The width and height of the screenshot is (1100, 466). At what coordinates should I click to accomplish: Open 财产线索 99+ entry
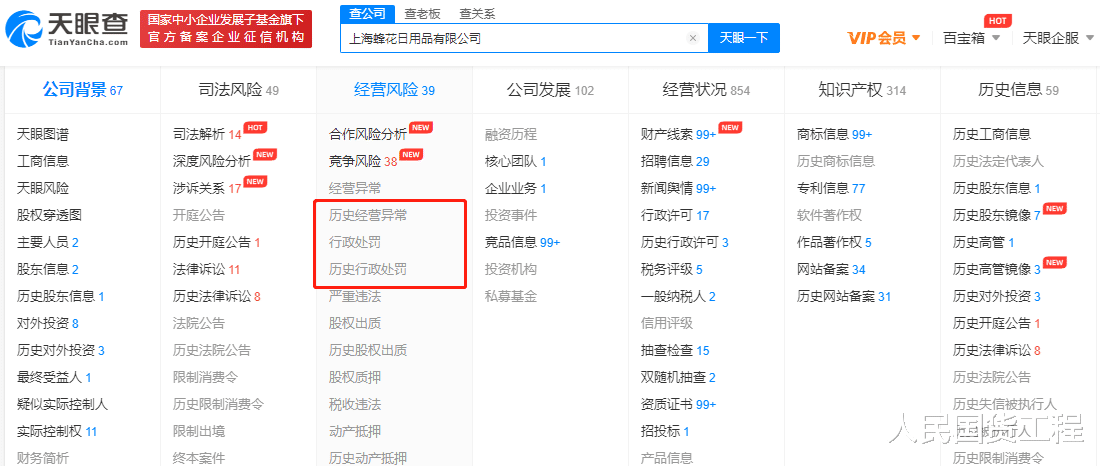[678, 134]
